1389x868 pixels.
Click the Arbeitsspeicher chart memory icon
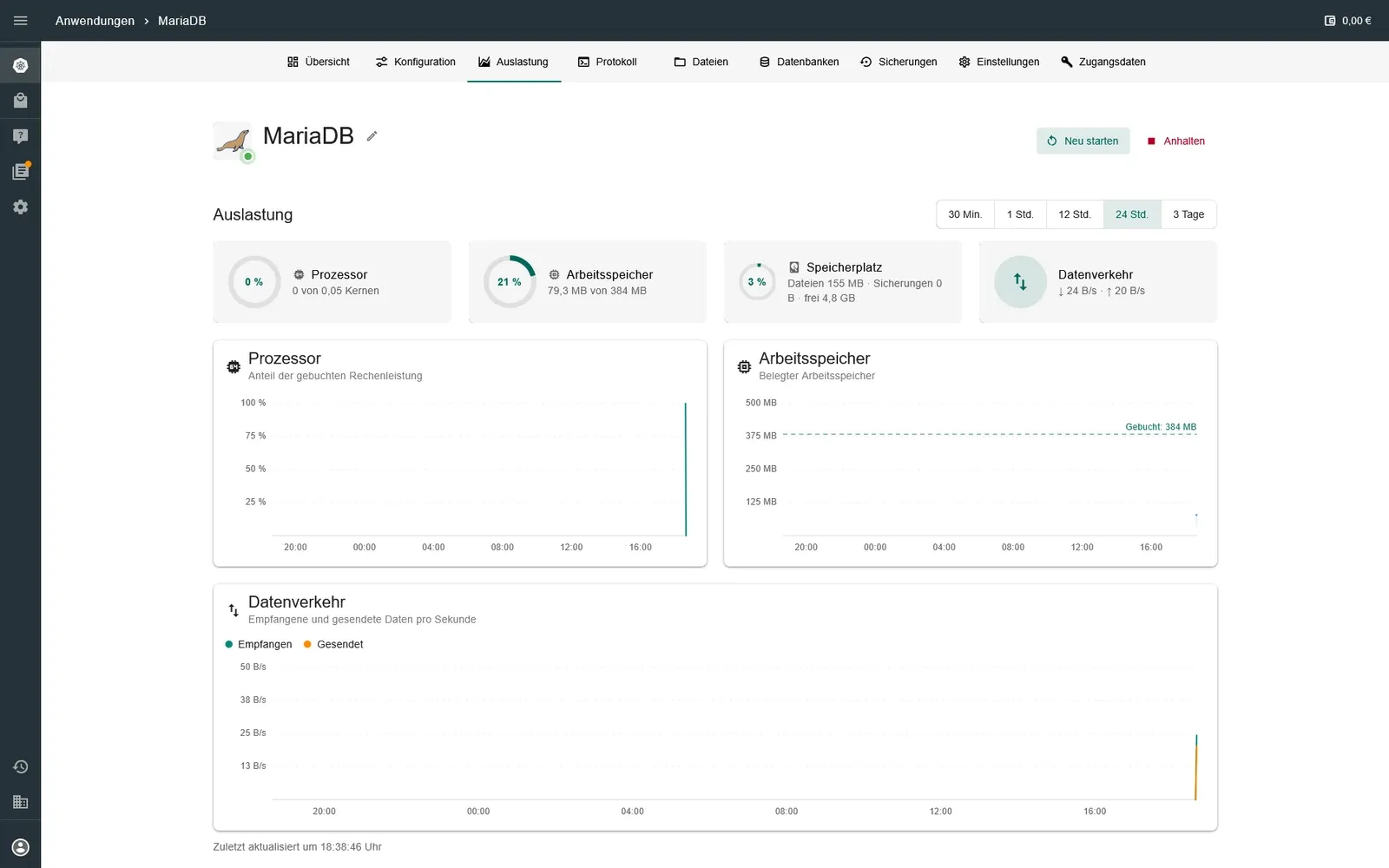pos(744,367)
